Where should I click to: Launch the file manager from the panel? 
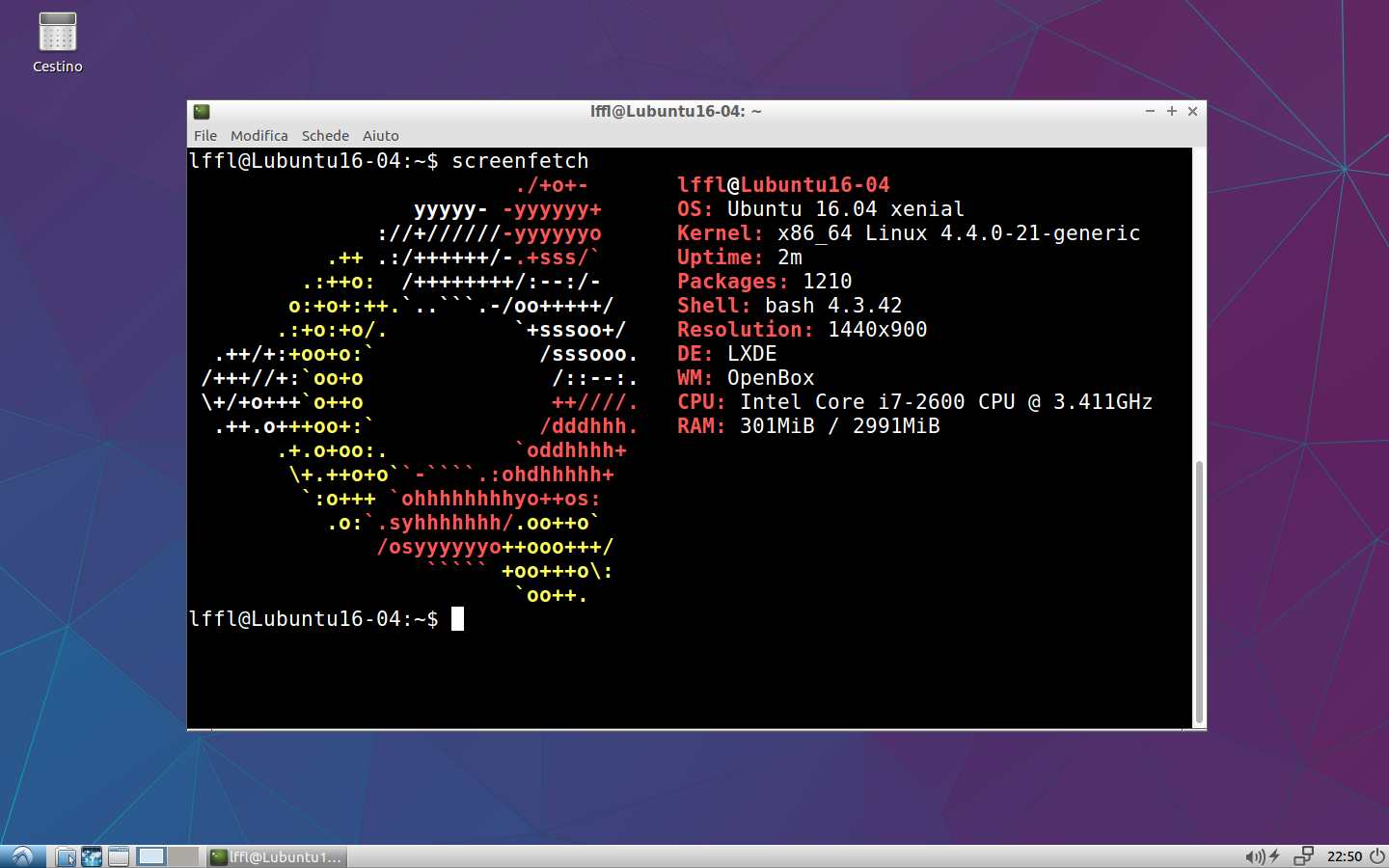tap(66, 856)
